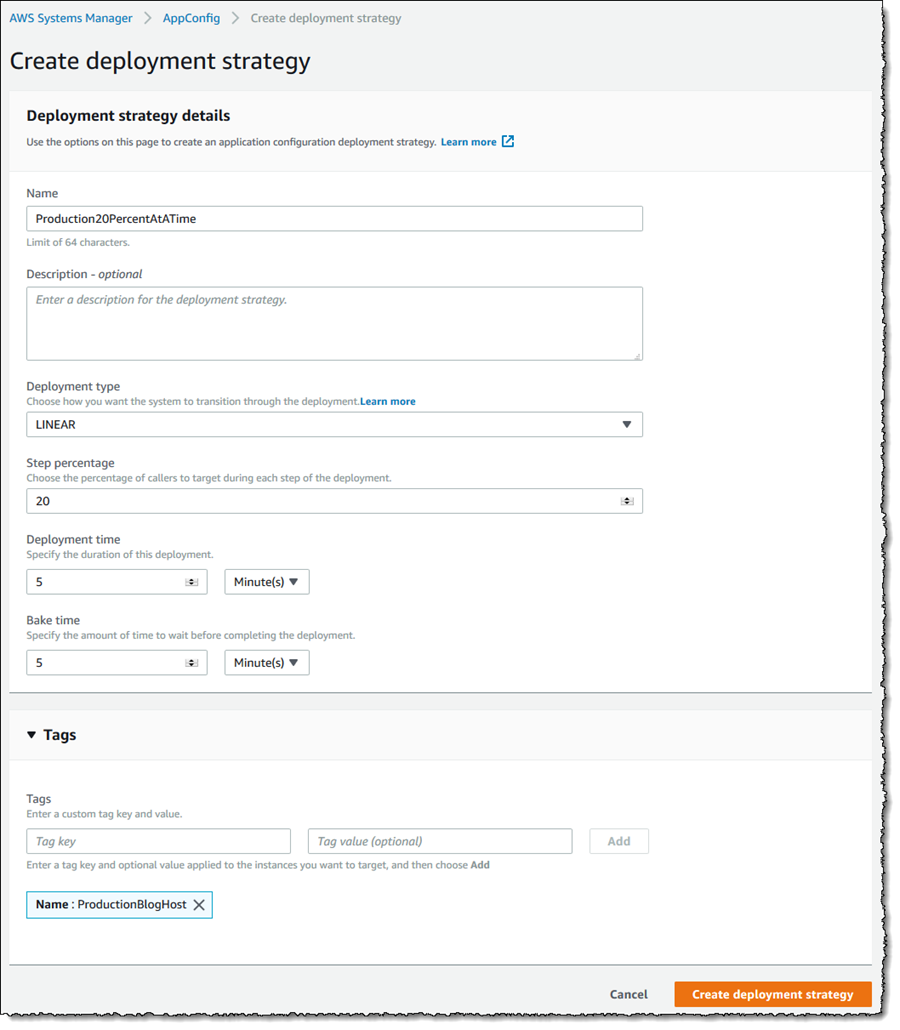Open Bake time Minute(s) unit dropdown
The height and width of the screenshot is (1030, 900).
[x=267, y=663]
